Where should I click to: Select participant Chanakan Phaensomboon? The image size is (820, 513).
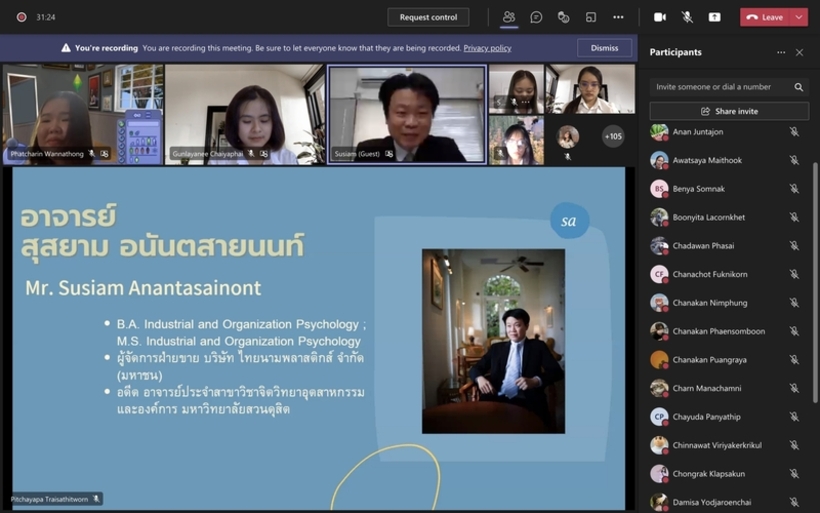[x=727, y=331]
